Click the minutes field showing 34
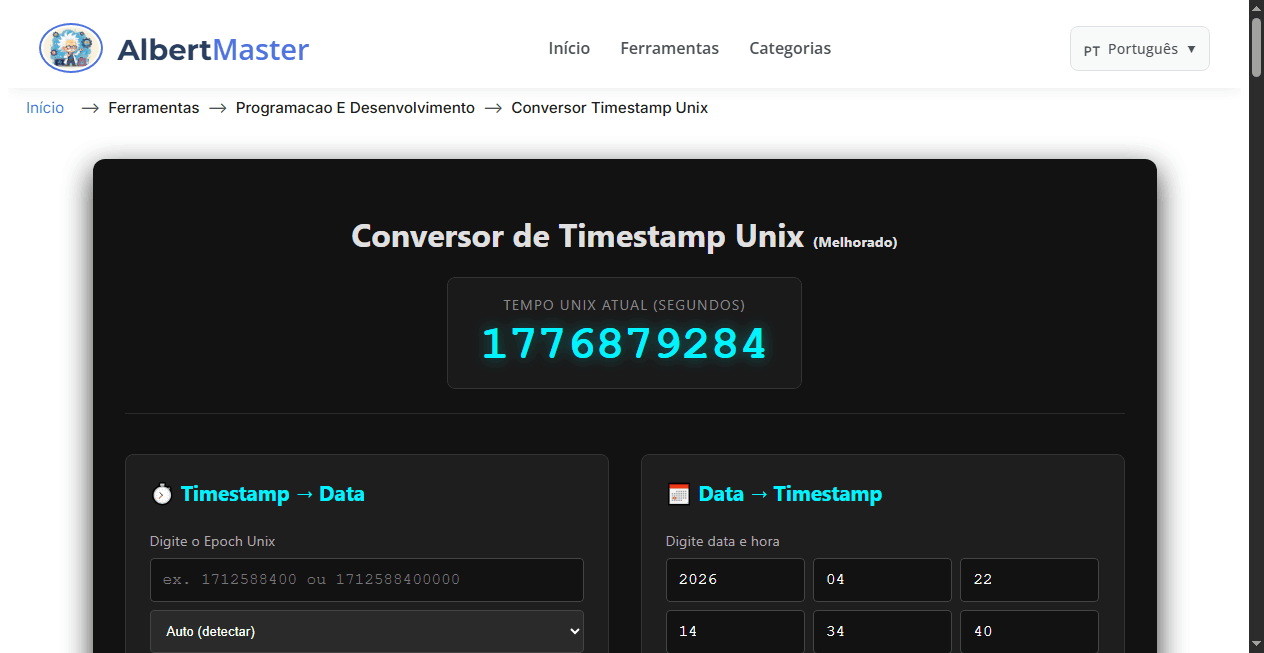This screenshot has width=1264, height=653. pyautogui.click(x=882, y=631)
